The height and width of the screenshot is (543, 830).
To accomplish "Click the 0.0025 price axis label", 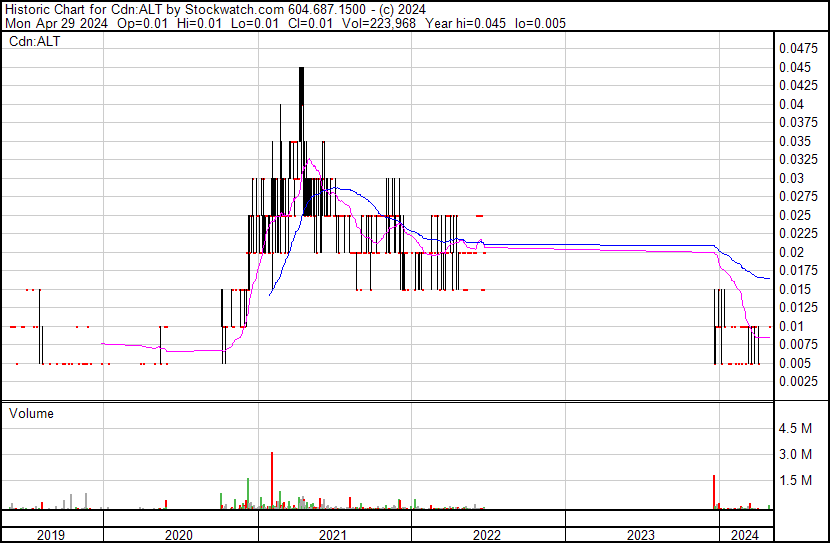I will 798,381.
